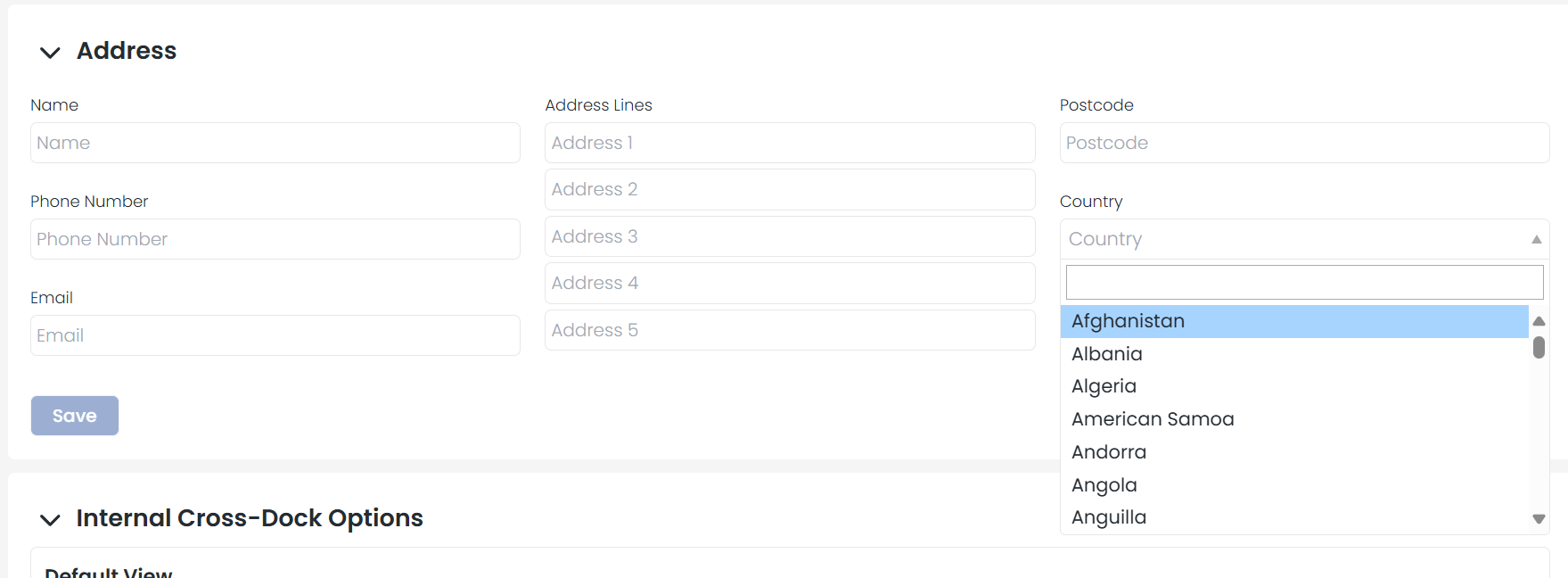Screen dimensions: 1568x578
Task: Collapse Internal Cross-Dock Options section
Action: 50,519
